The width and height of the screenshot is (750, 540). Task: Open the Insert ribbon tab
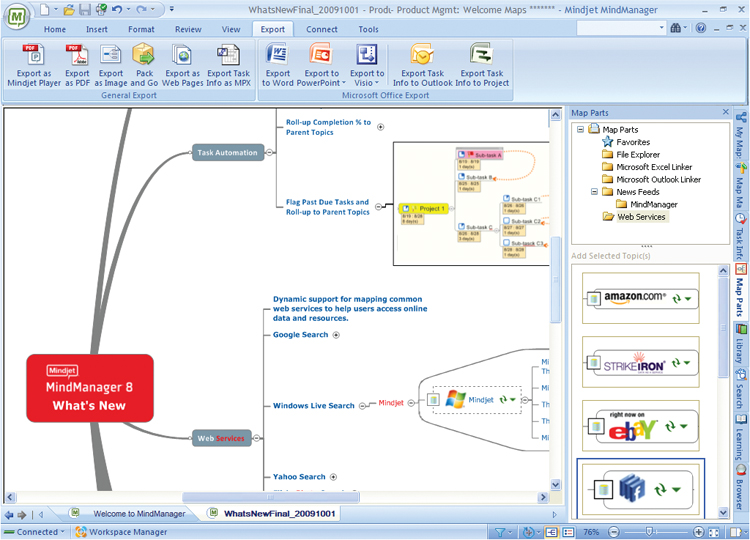[97, 29]
